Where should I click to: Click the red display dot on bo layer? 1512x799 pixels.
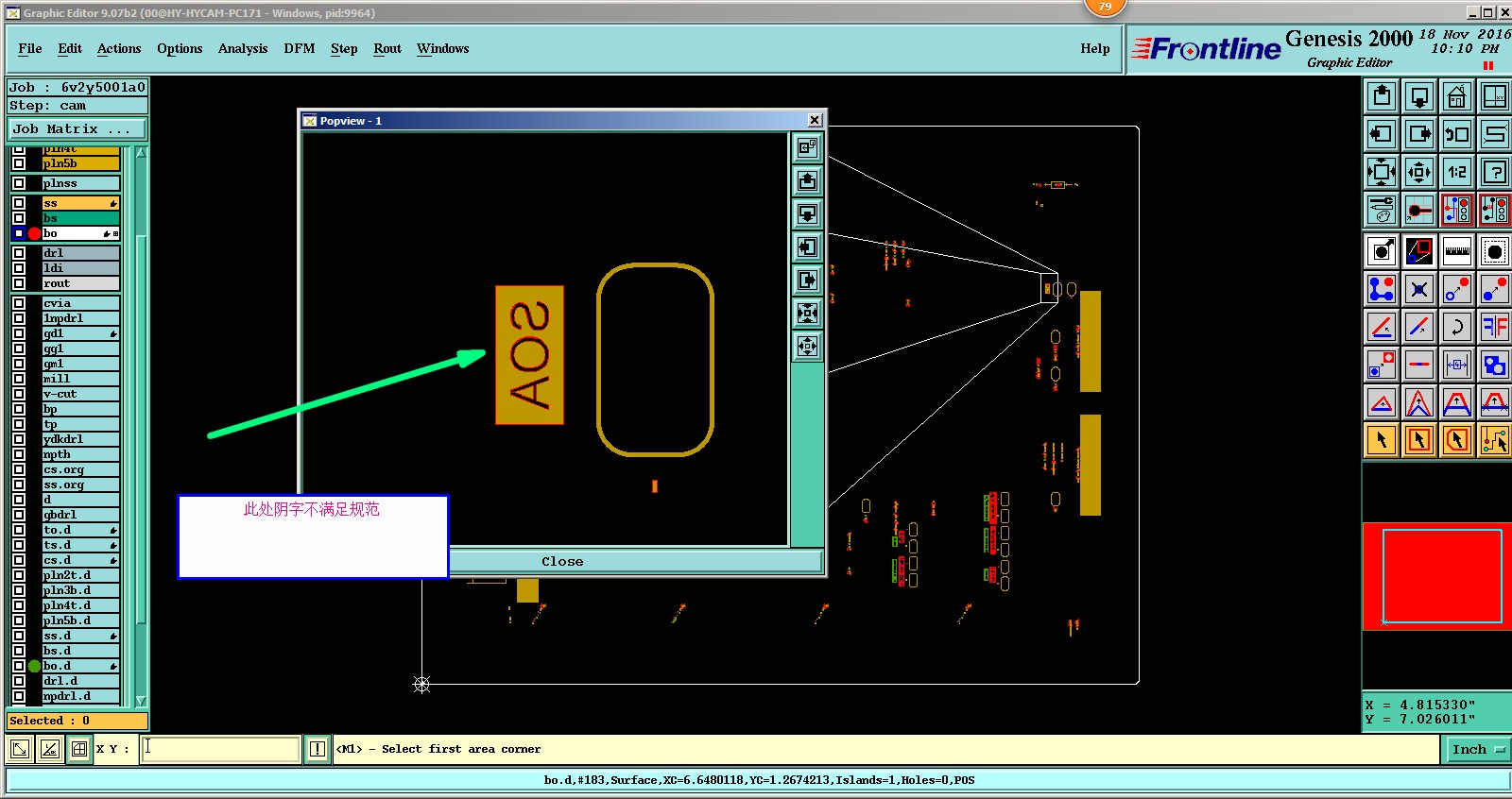pyautogui.click(x=35, y=233)
